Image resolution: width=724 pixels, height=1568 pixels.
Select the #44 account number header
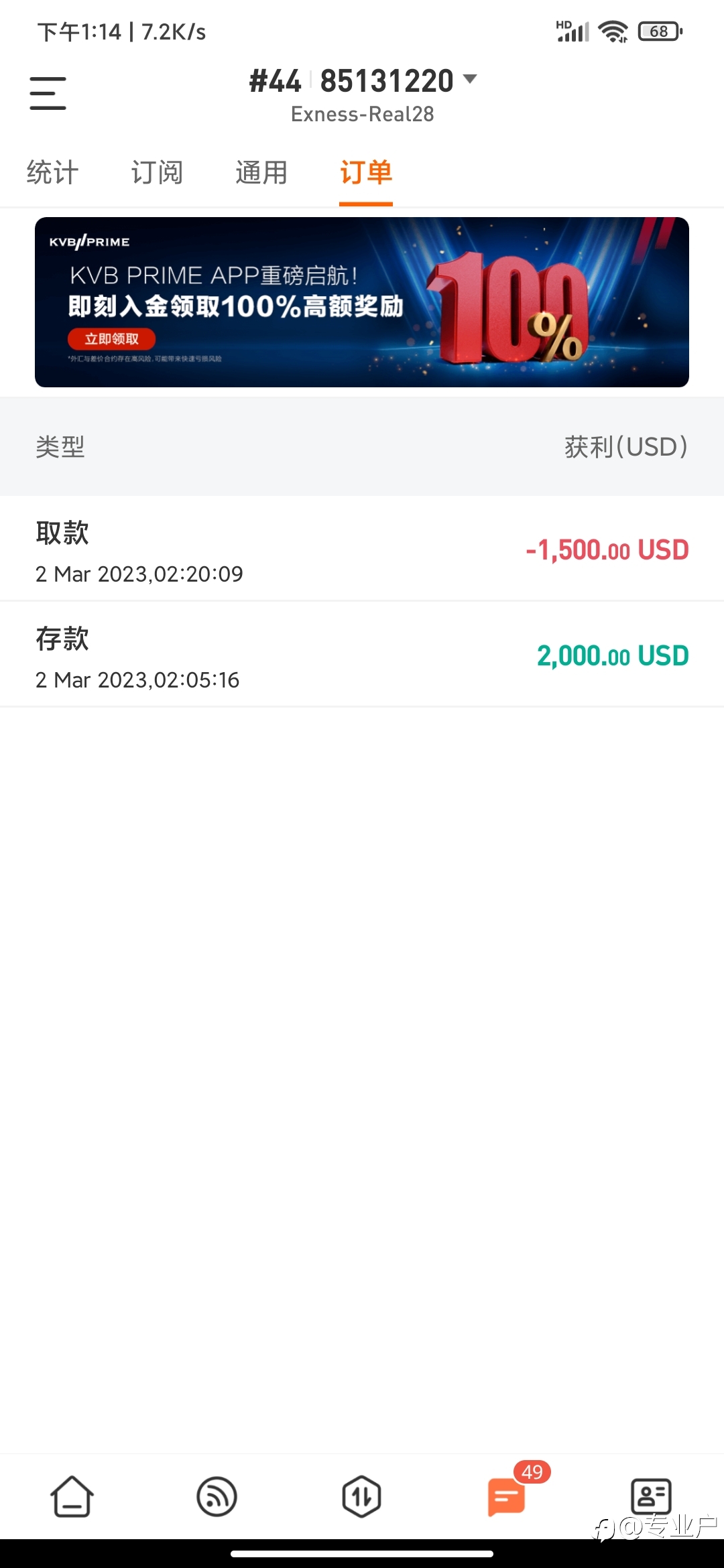[275, 81]
